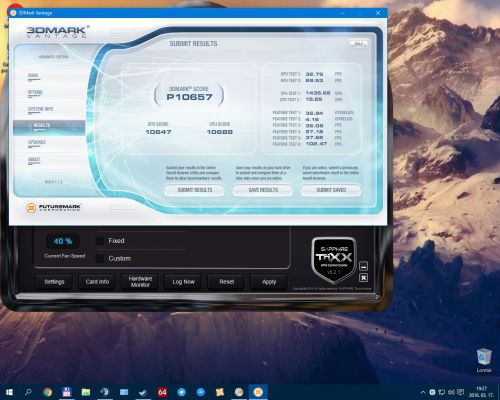Click the Futuremark Corporation logo
The image size is (500, 400).
point(53,208)
